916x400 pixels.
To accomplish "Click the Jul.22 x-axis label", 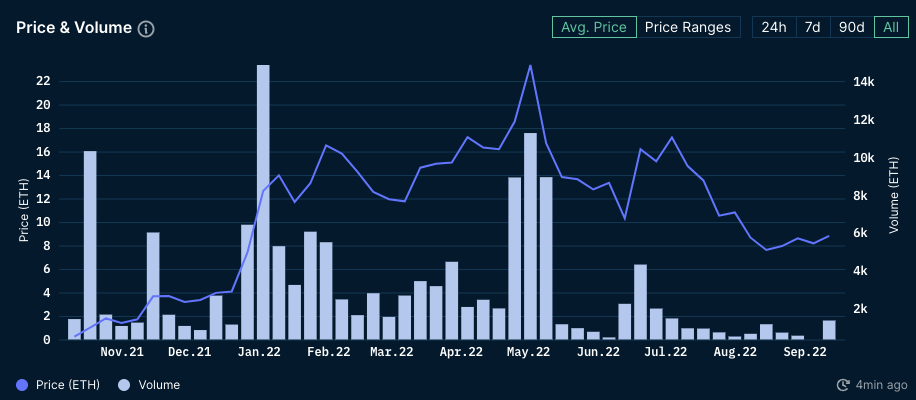I will point(667,352).
